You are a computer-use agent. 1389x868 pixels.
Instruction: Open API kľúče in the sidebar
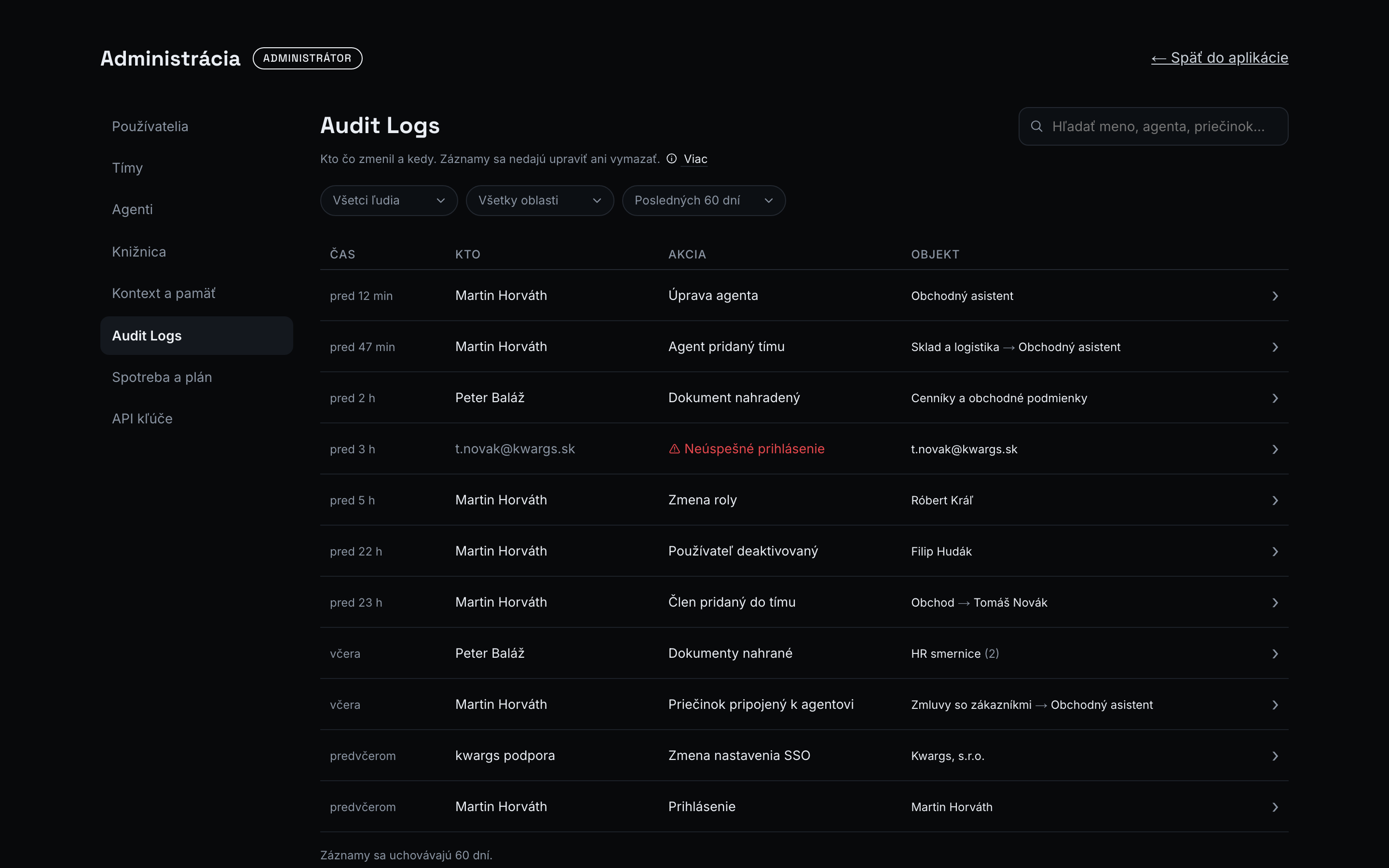point(196,419)
